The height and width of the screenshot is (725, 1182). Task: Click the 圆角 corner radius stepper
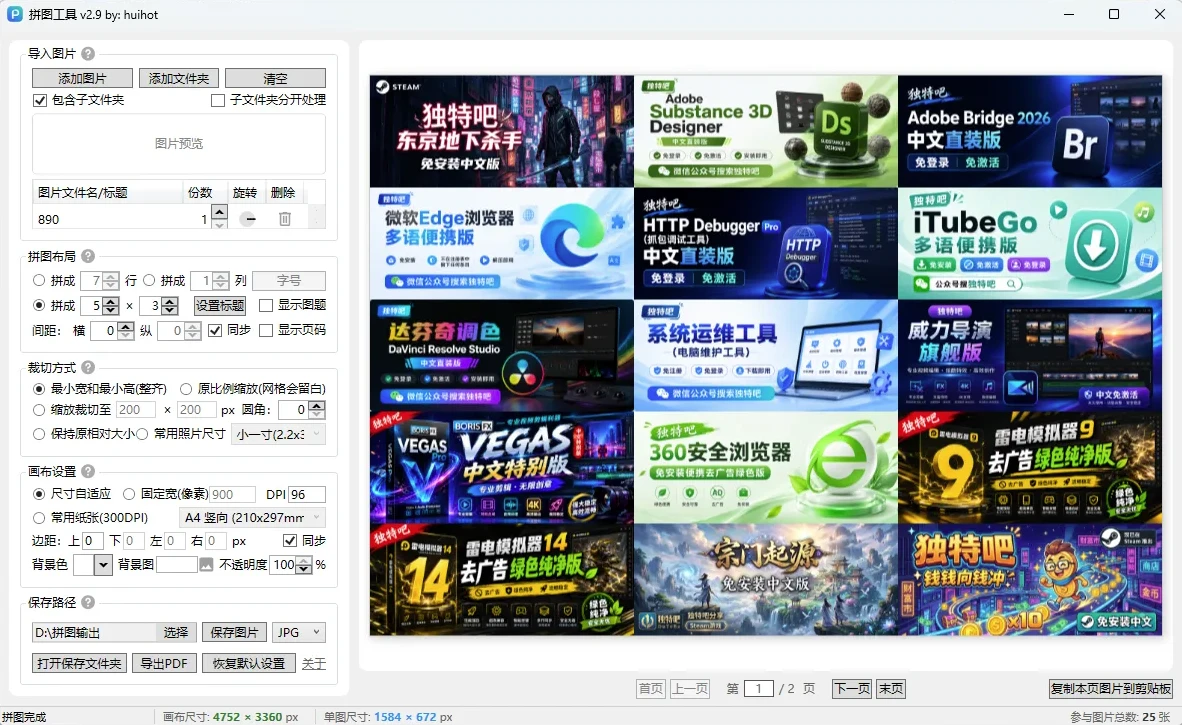coord(317,410)
